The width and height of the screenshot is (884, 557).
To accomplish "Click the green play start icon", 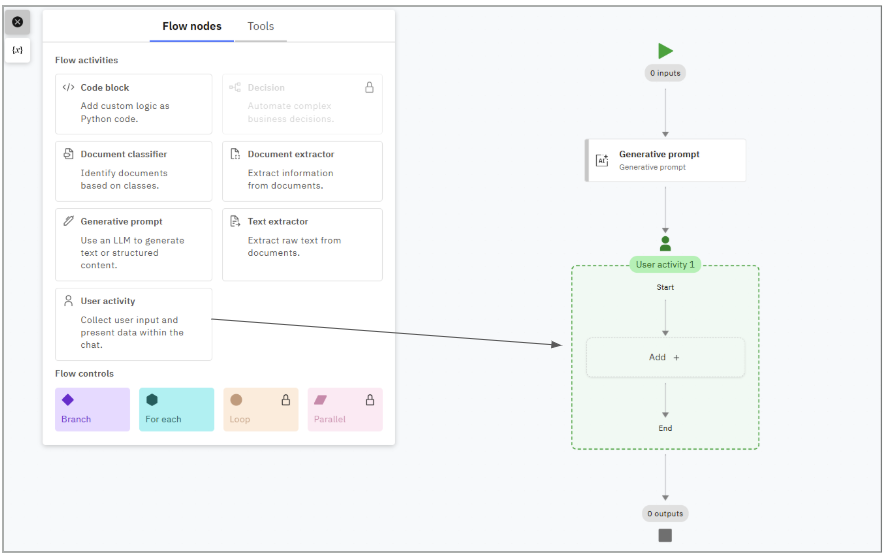I will [x=665, y=51].
